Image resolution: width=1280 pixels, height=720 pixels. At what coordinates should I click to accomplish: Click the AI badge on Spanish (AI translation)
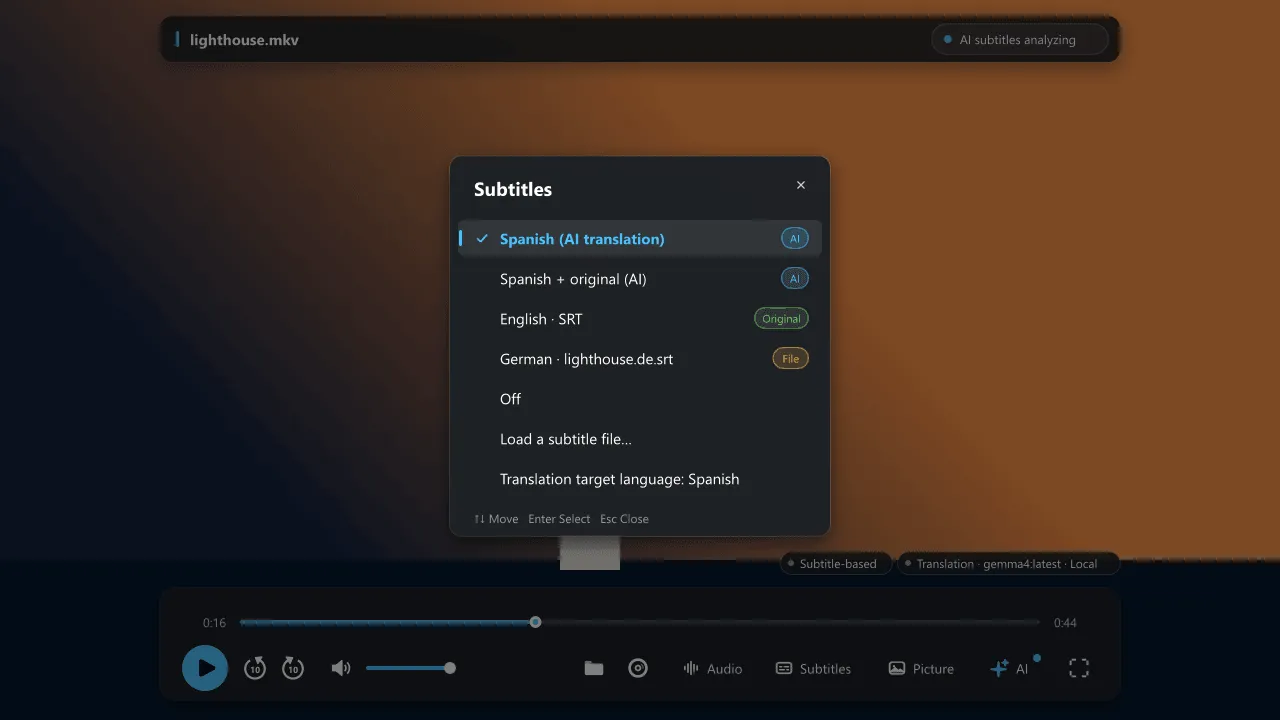pyautogui.click(x=795, y=239)
